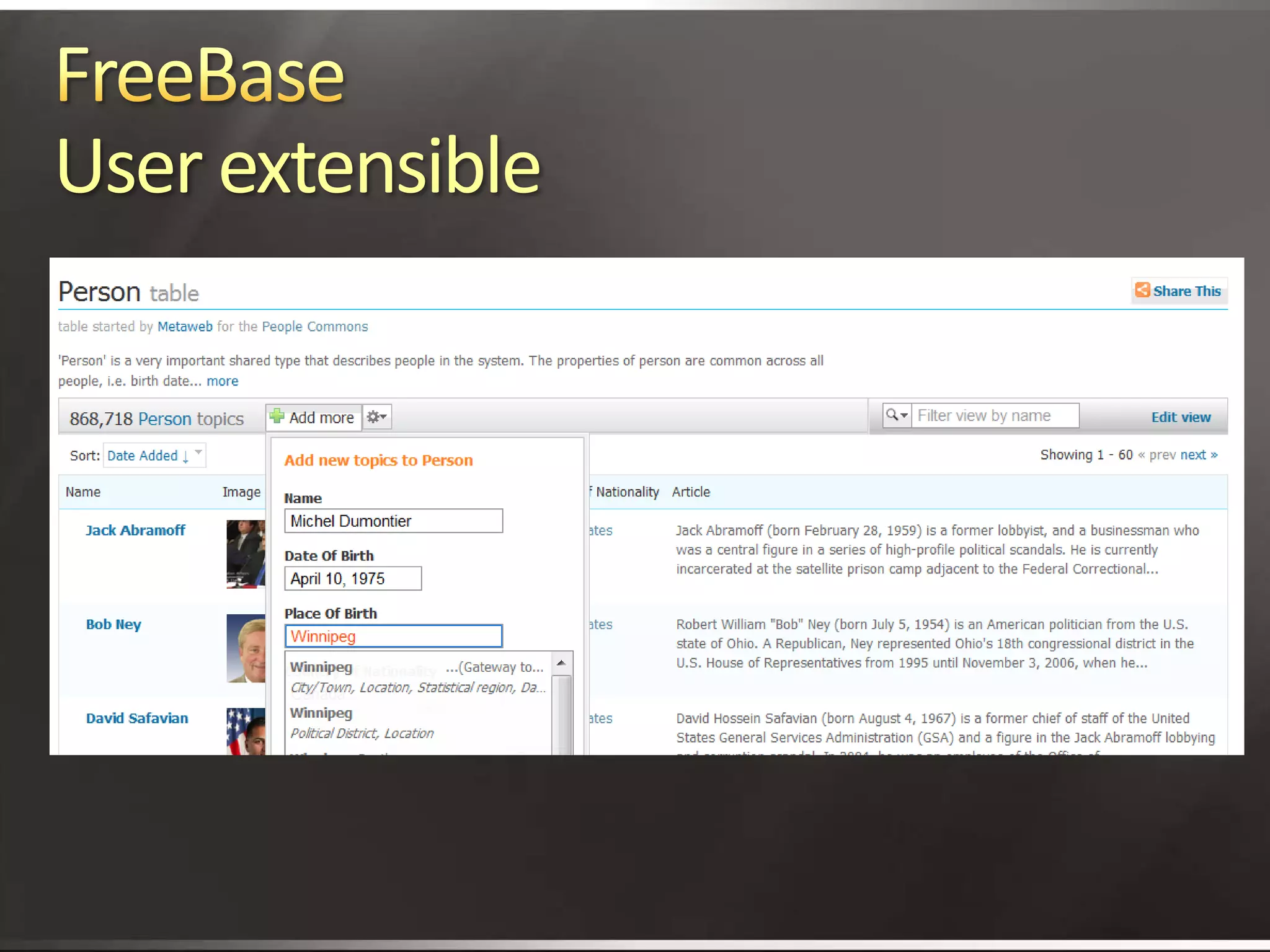This screenshot has width=1270, height=952.
Task: Open the Metaweb link
Action: [x=185, y=327]
